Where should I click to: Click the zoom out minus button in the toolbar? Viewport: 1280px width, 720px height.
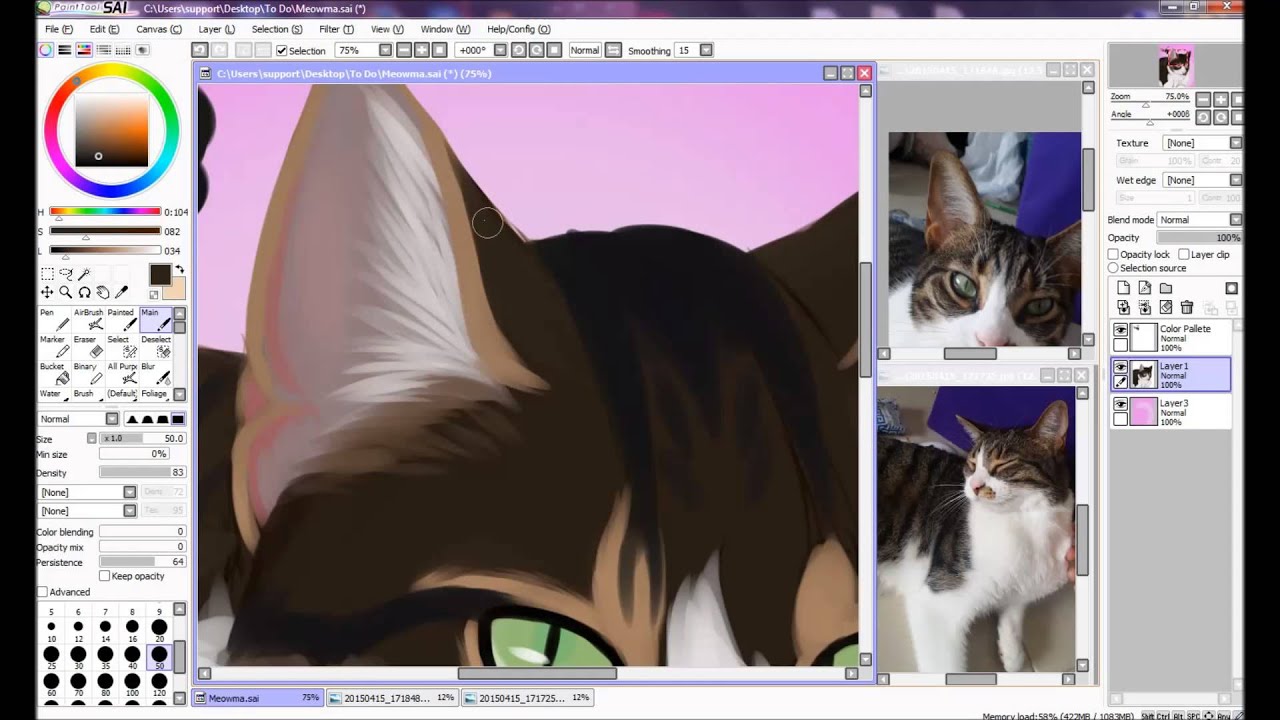tap(404, 50)
